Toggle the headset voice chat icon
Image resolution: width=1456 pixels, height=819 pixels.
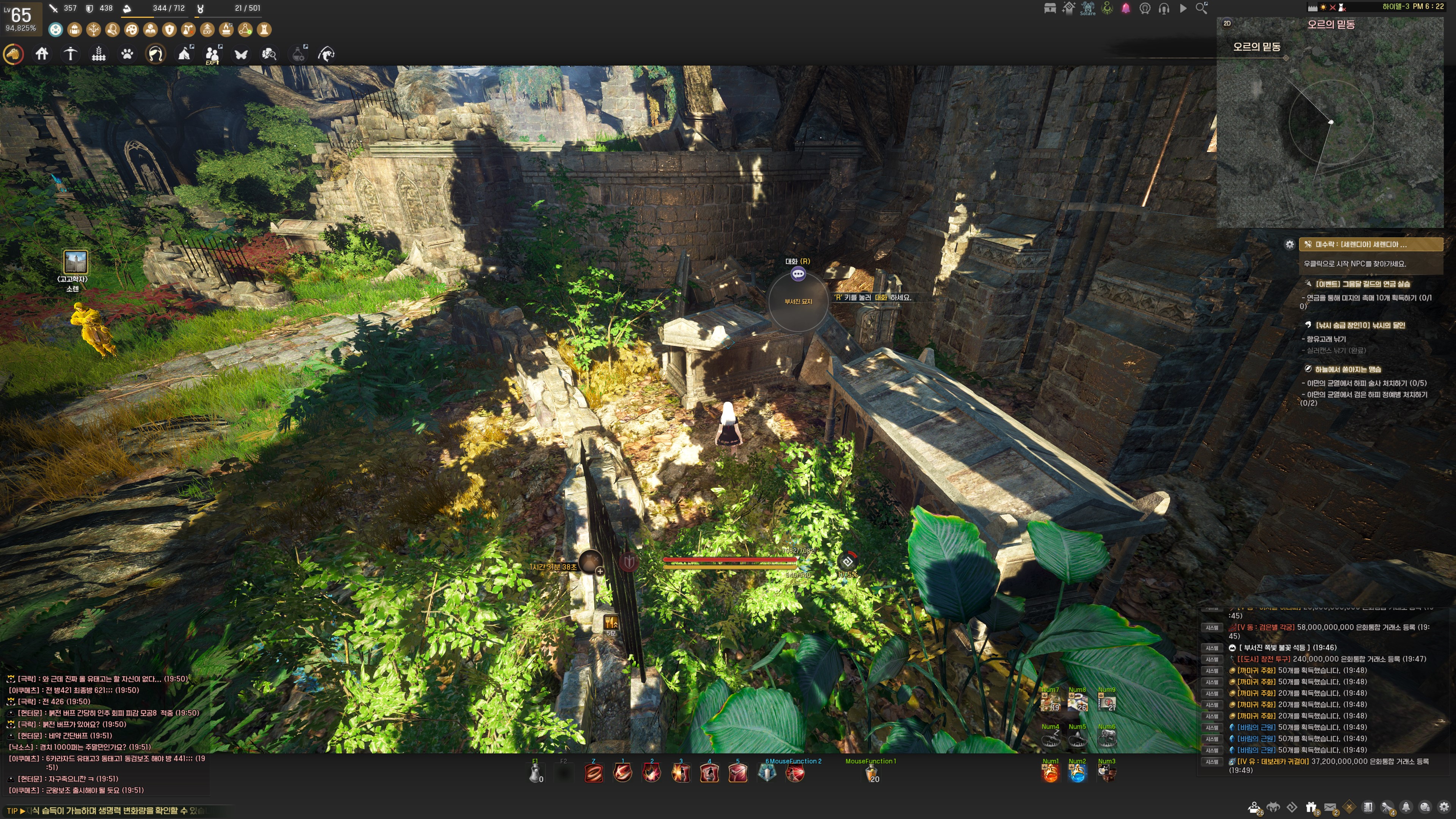[1164, 8]
